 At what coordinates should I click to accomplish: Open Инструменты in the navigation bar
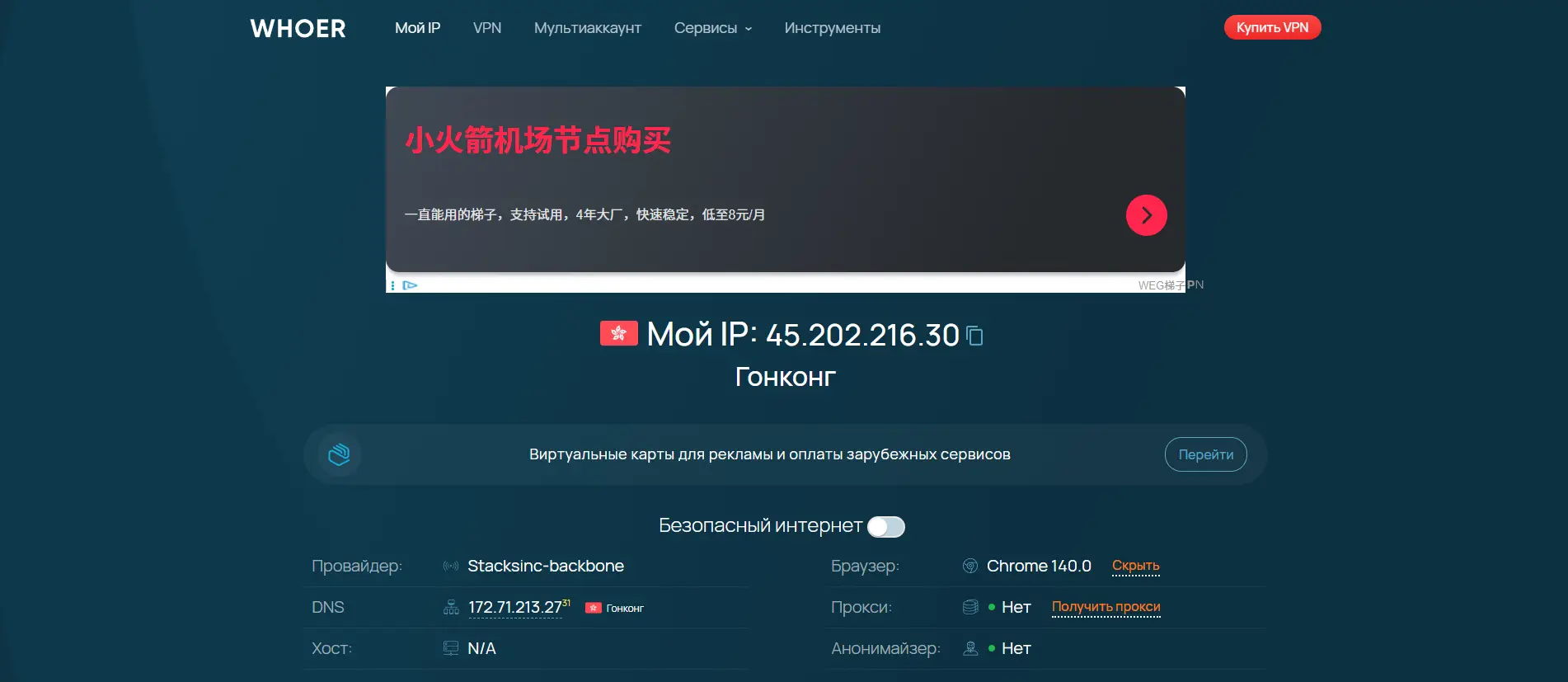pyautogui.click(x=832, y=28)
